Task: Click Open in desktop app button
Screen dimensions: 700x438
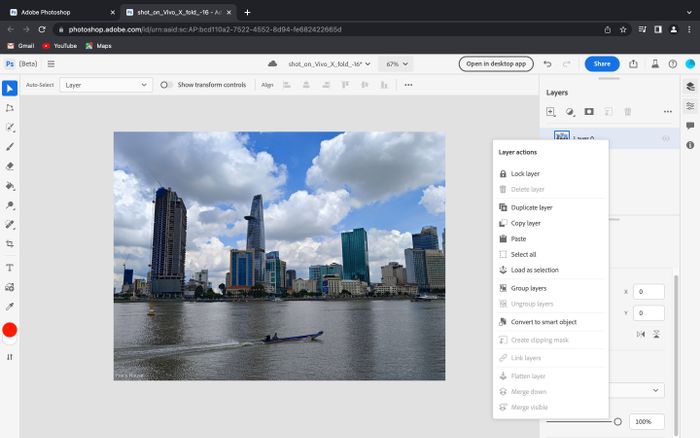Action: (497, 64)
